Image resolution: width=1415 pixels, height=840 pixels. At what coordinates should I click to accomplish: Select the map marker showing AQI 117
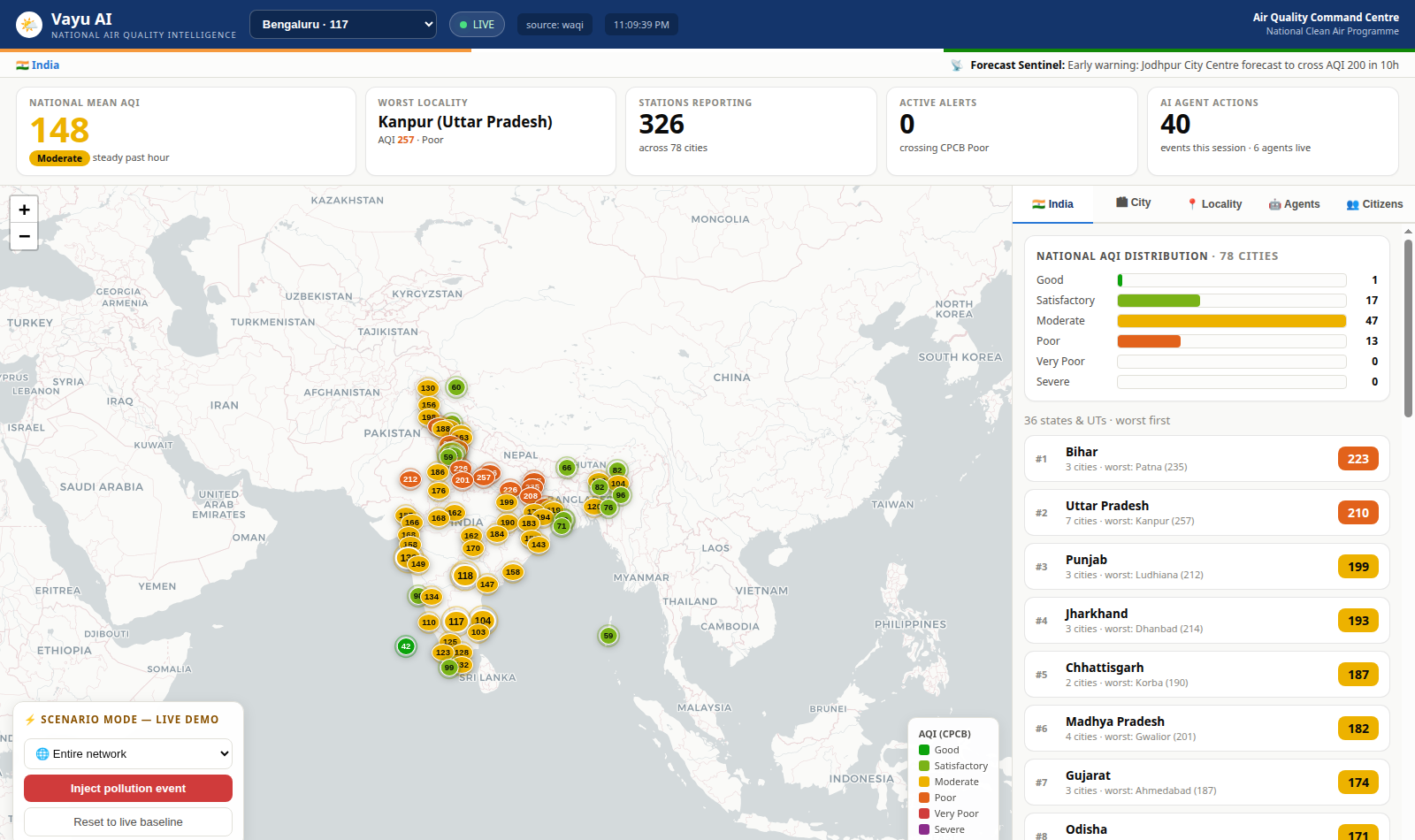click(456, 622)
